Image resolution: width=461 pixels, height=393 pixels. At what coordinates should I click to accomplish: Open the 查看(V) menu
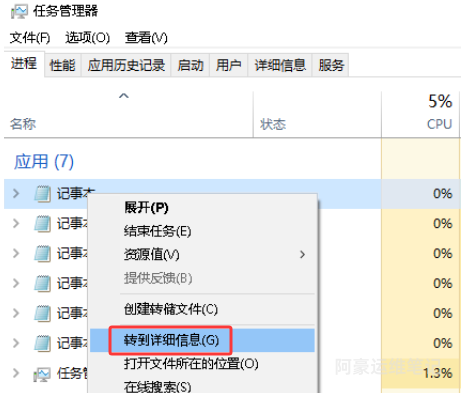pyautogui.click(x=146, y=37)
